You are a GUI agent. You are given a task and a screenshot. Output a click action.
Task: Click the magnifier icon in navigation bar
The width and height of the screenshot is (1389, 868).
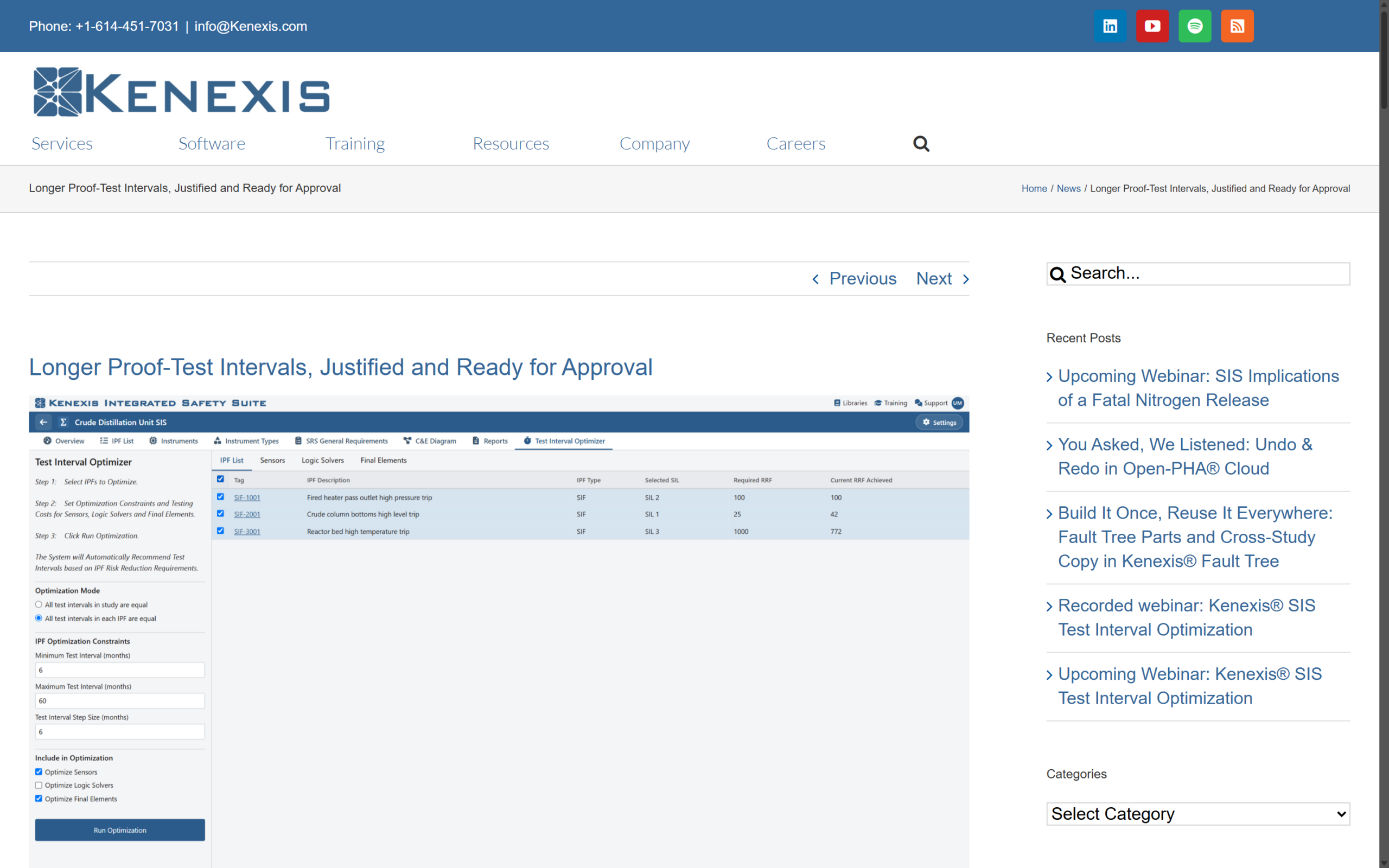pyautogui.click(x=921, y=144)
